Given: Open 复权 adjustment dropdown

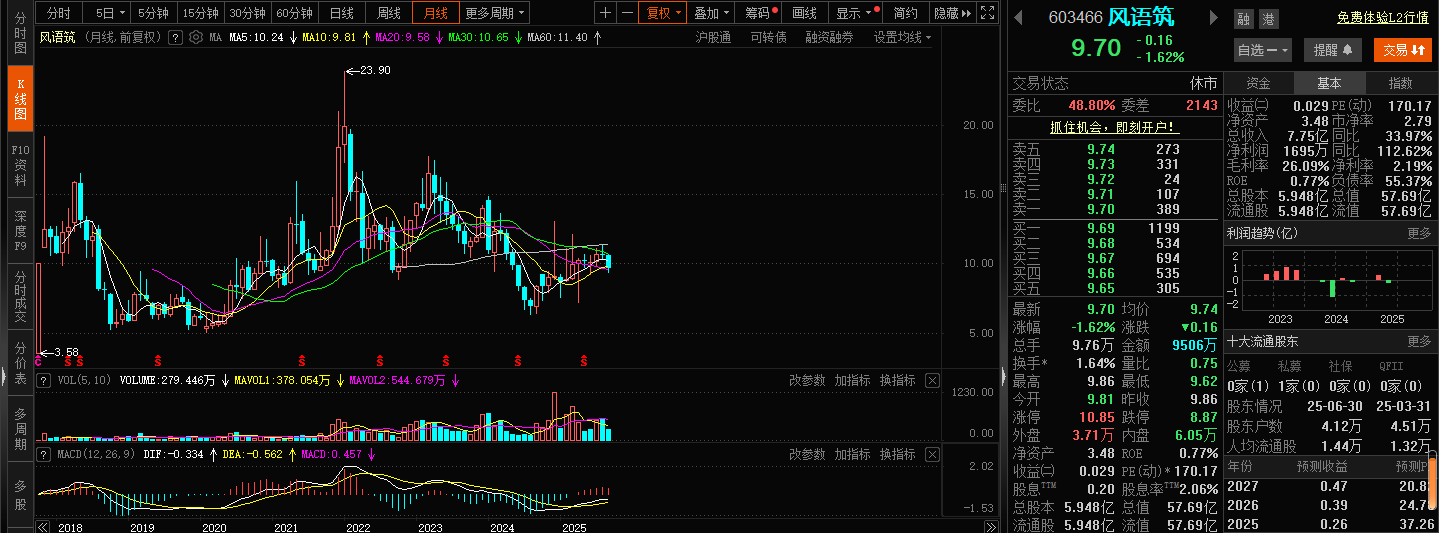Looking at the screenshot, I should 664,13.
